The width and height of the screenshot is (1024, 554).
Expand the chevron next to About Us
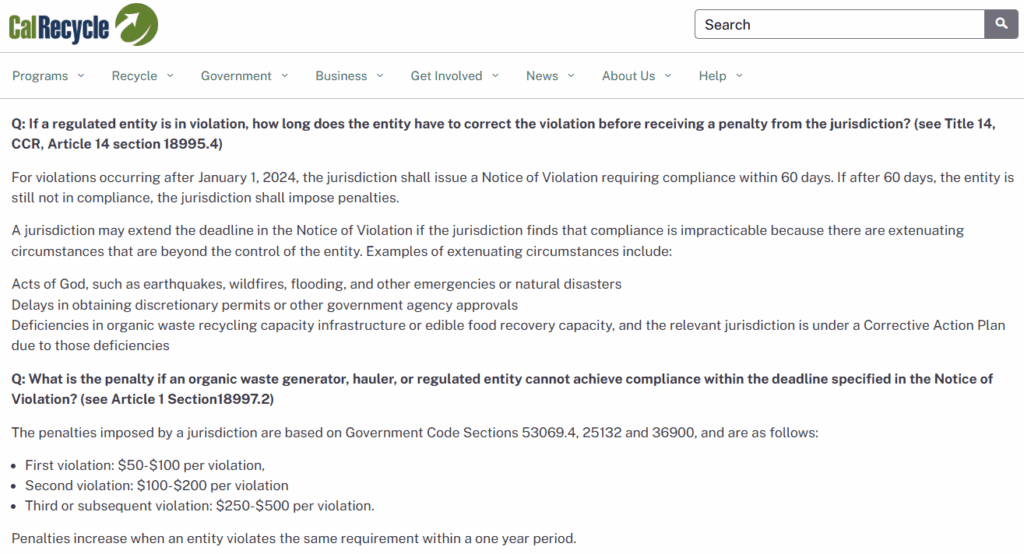pos(668,76)
